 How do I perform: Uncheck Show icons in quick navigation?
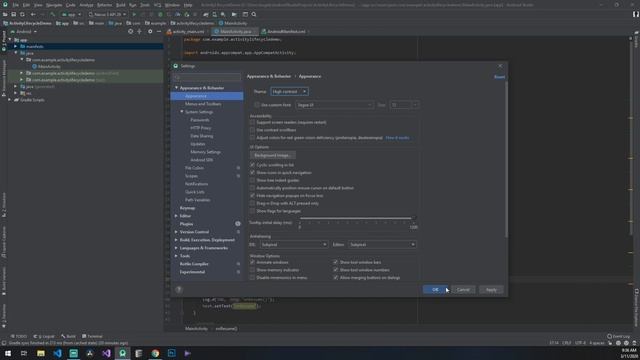pyautogui.click(x=252, y=173)
